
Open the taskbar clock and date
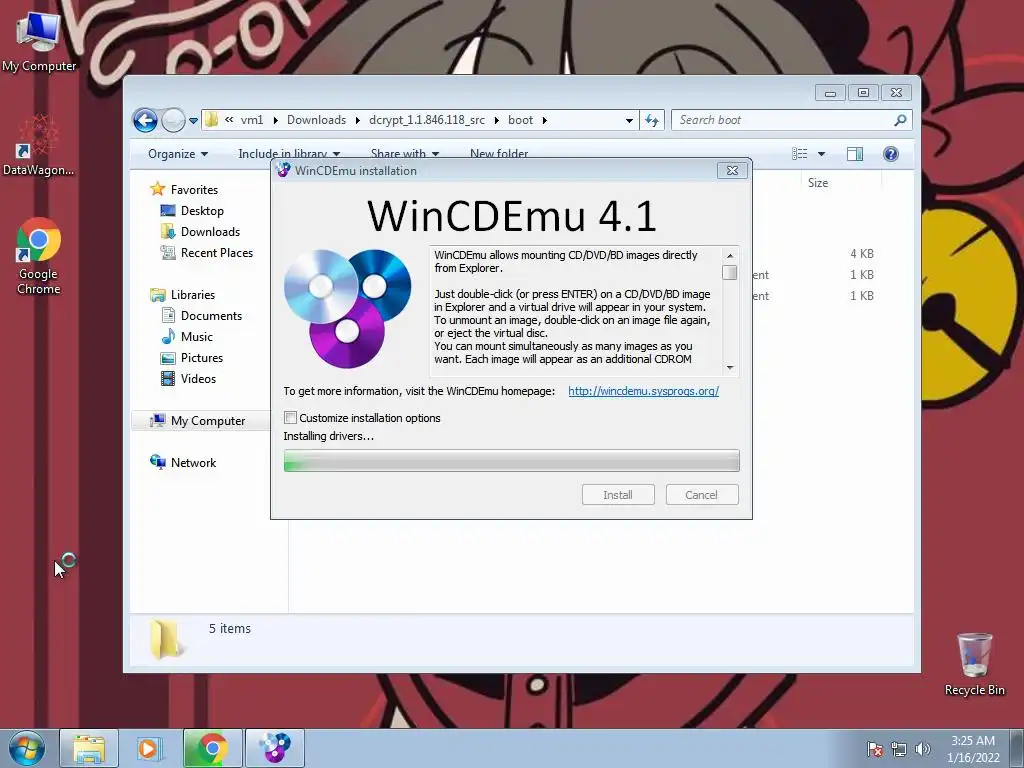tap(973, 749)
